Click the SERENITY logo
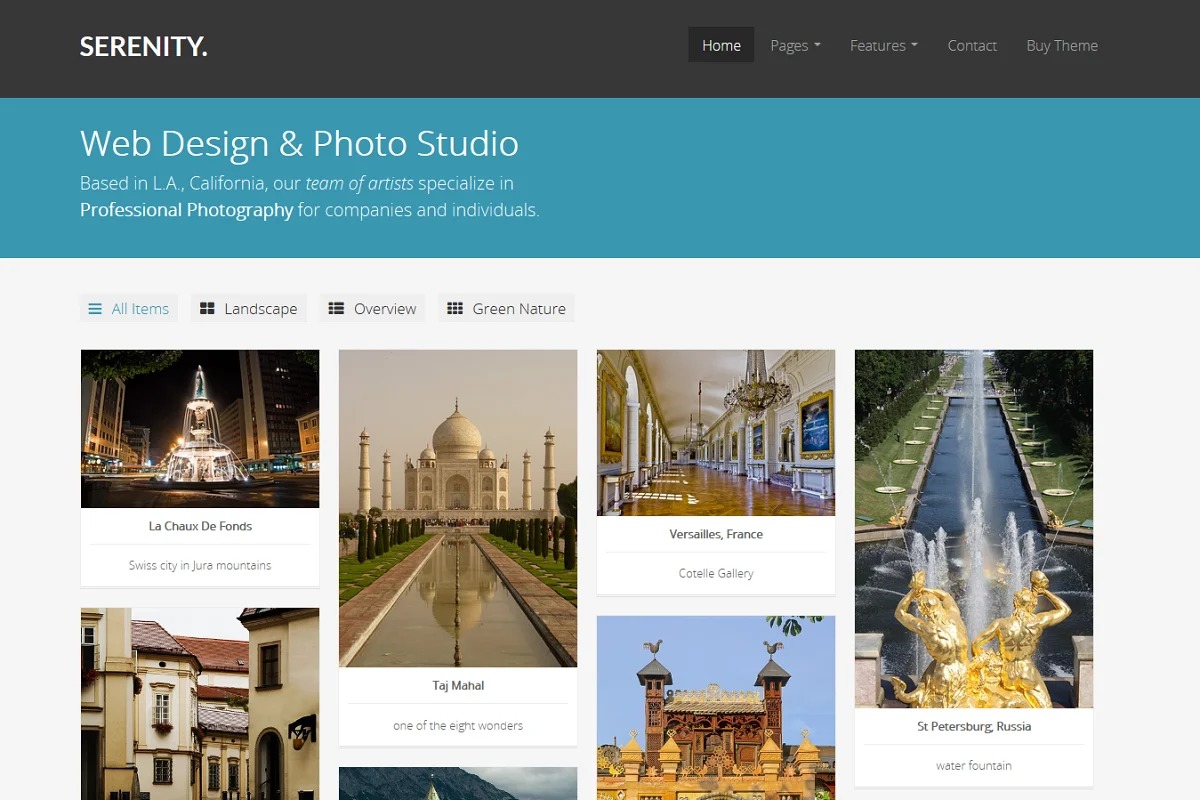The height and width of the screenshot is (800, 1200). pyautogui.click(x=144, y=46)
